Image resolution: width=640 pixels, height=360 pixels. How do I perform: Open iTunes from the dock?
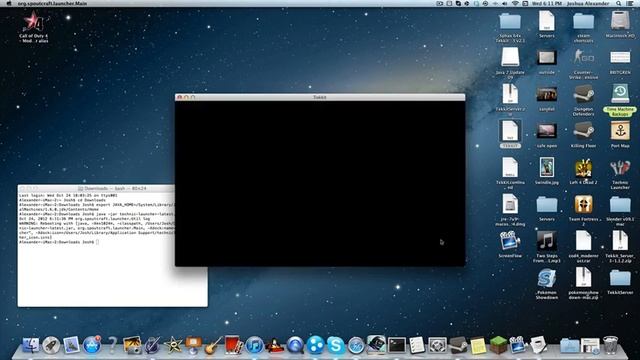click(254, 345)
